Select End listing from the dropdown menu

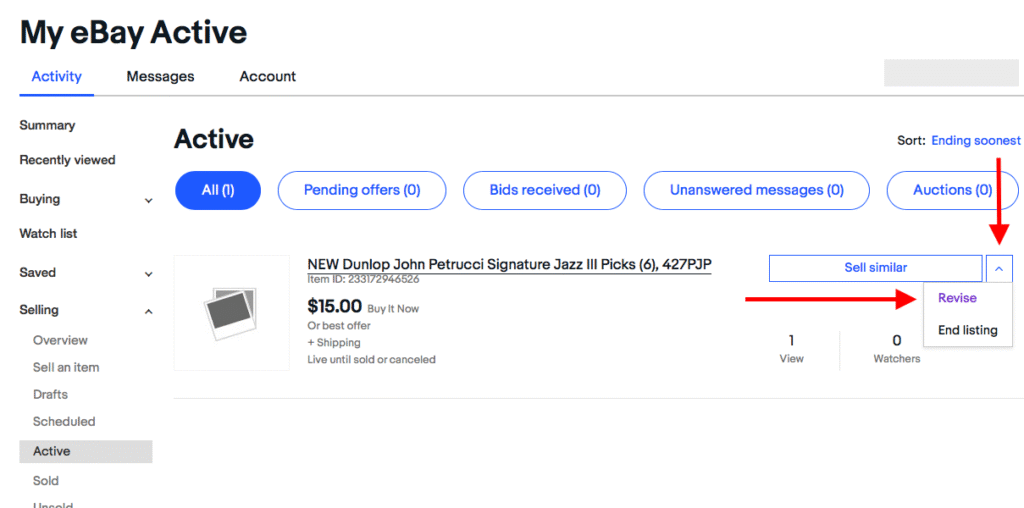coord(967,330)
